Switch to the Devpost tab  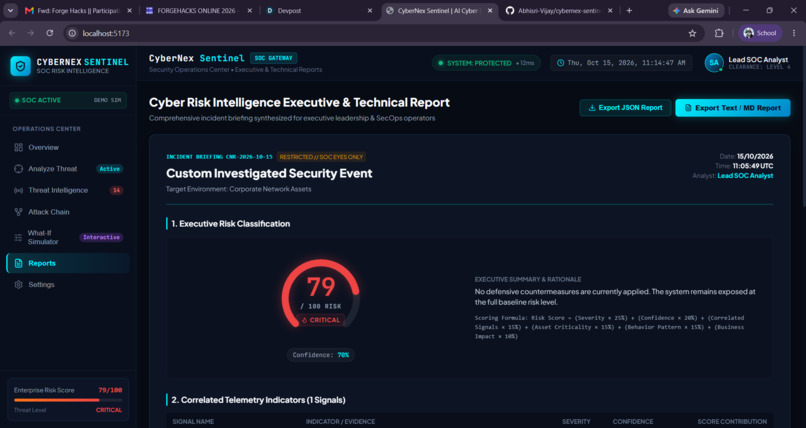point(319,10)
